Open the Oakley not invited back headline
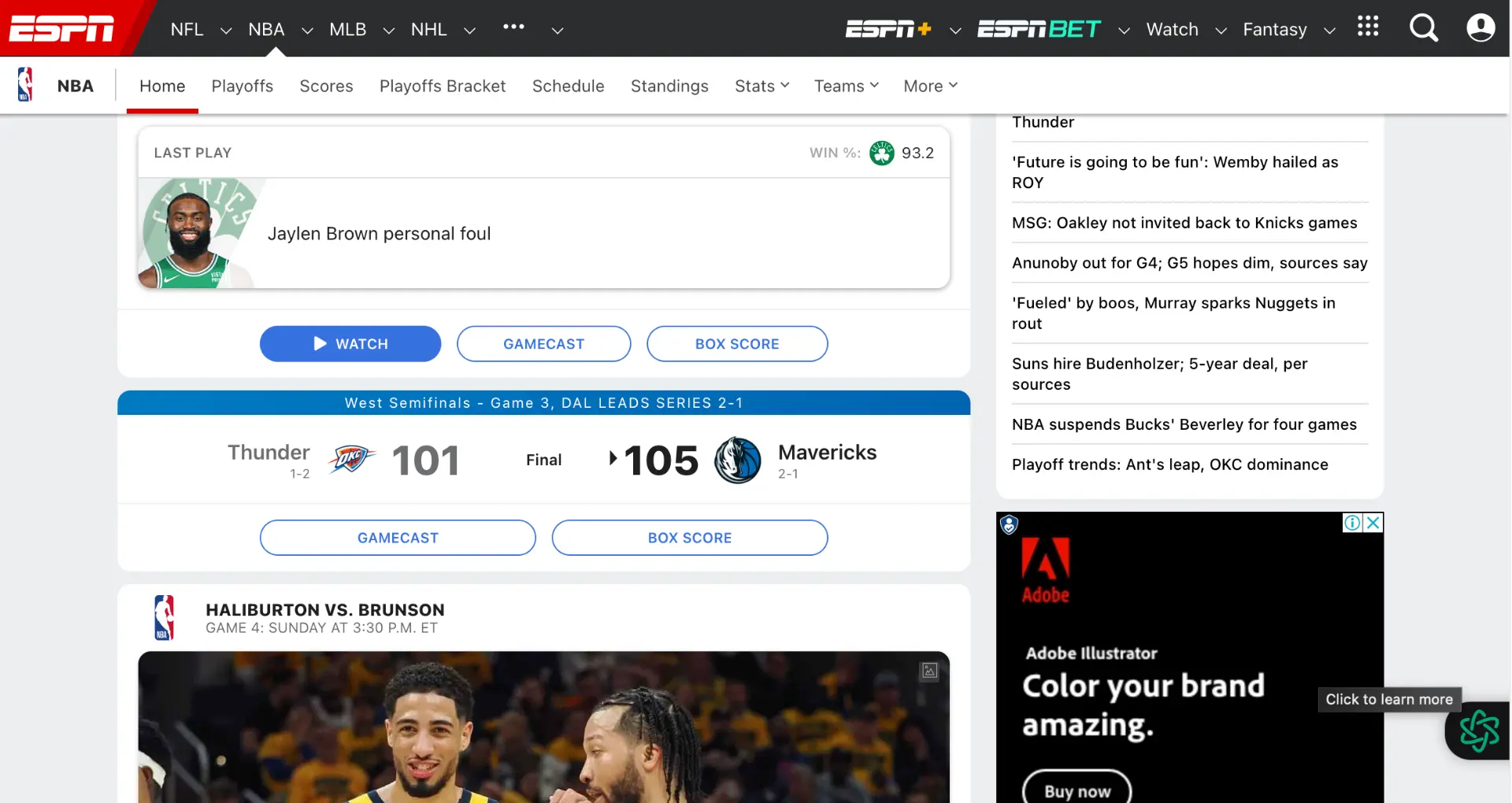This screenshot has width=1512, height=803. 1184,223
